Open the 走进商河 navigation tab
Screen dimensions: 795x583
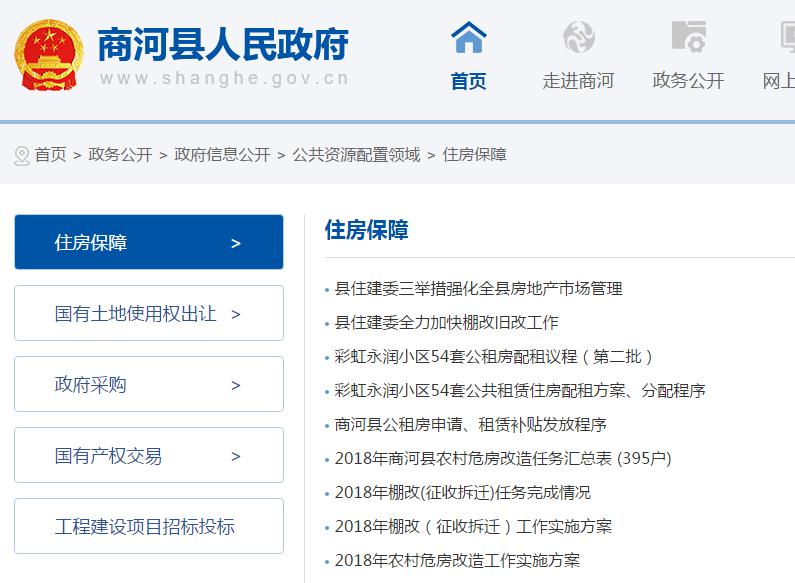(578, 81)
